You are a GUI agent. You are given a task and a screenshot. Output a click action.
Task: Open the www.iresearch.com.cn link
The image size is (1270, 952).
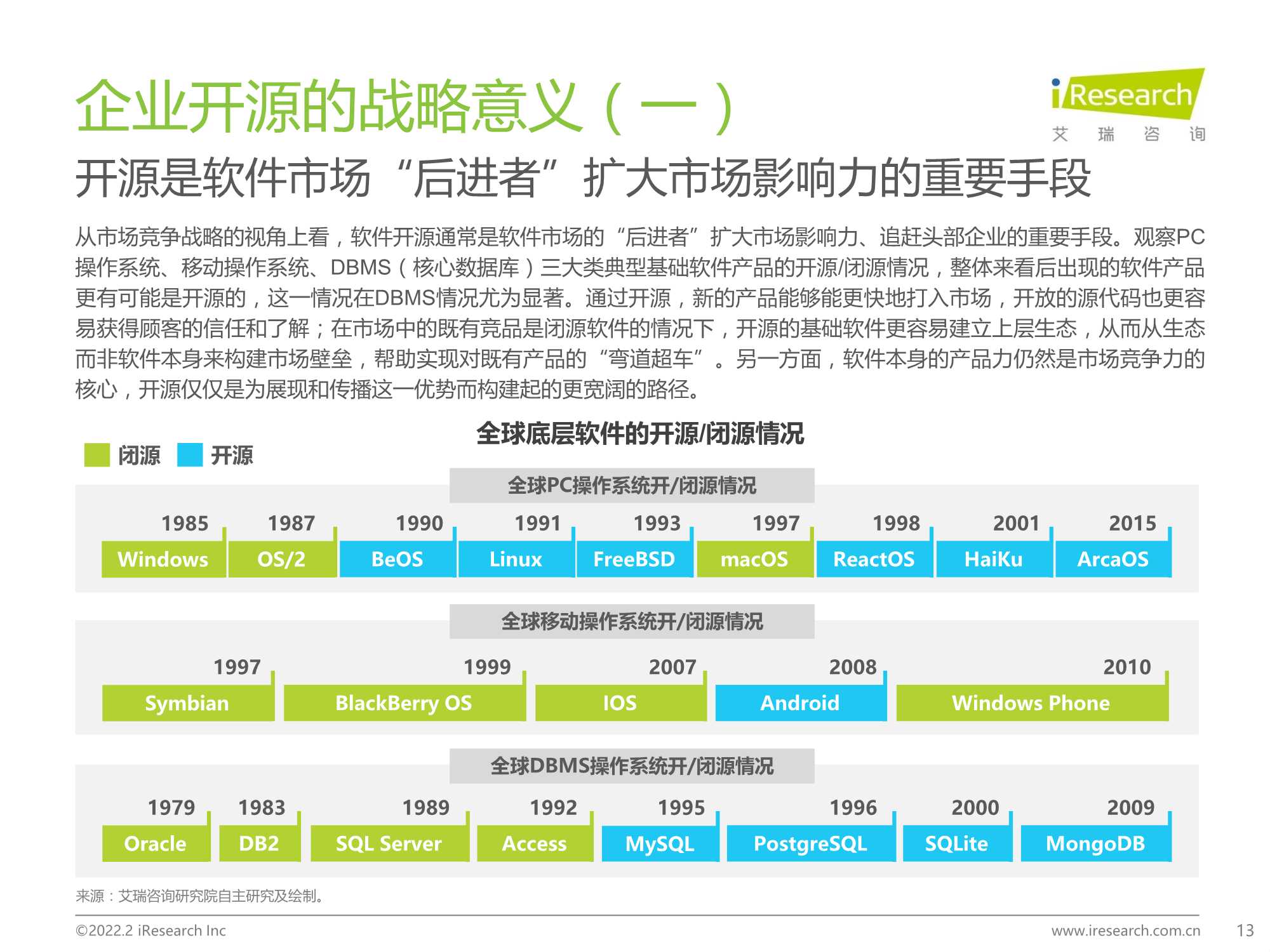1126,930
